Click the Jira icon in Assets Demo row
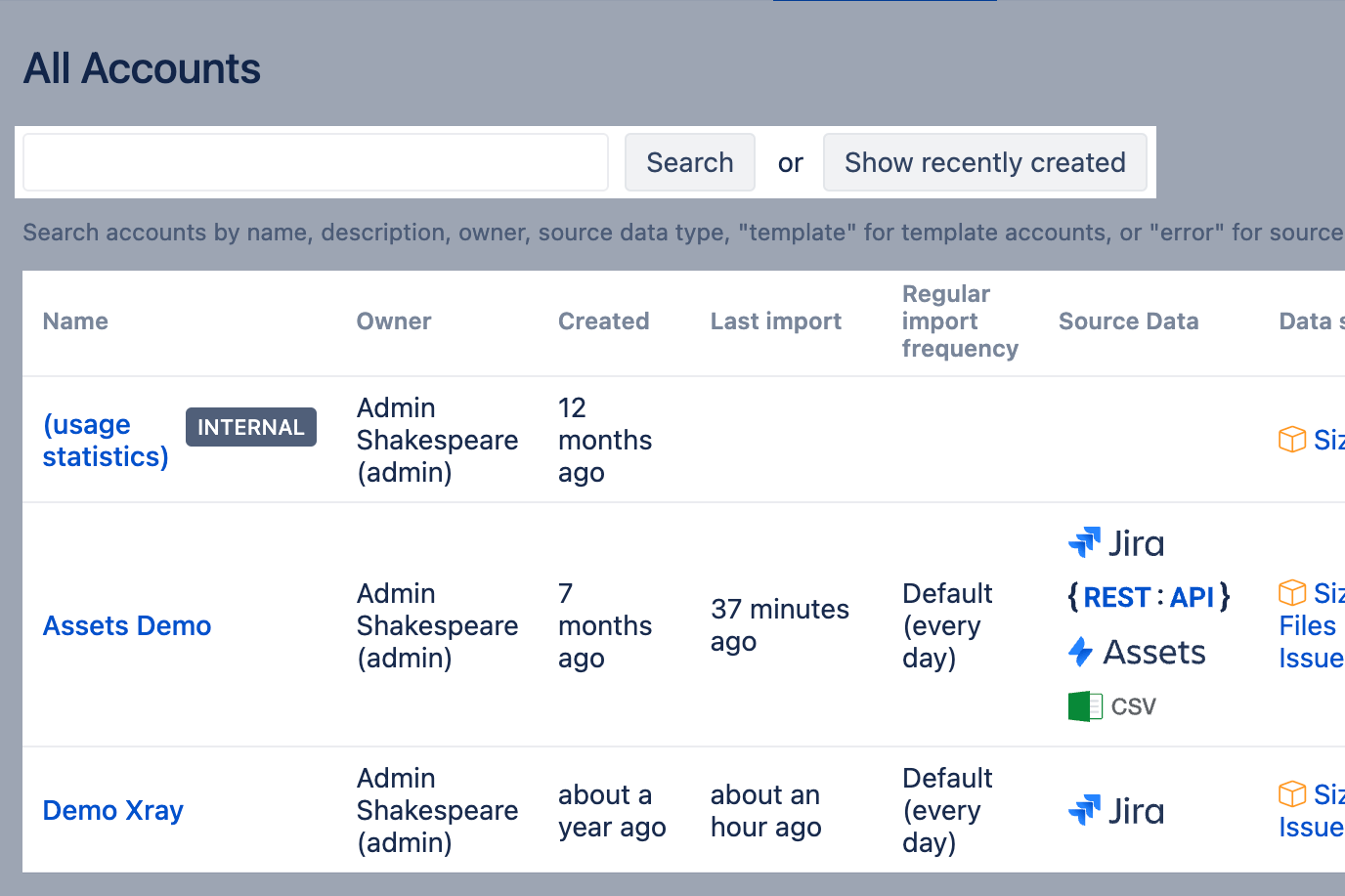 pos(1115,543)
